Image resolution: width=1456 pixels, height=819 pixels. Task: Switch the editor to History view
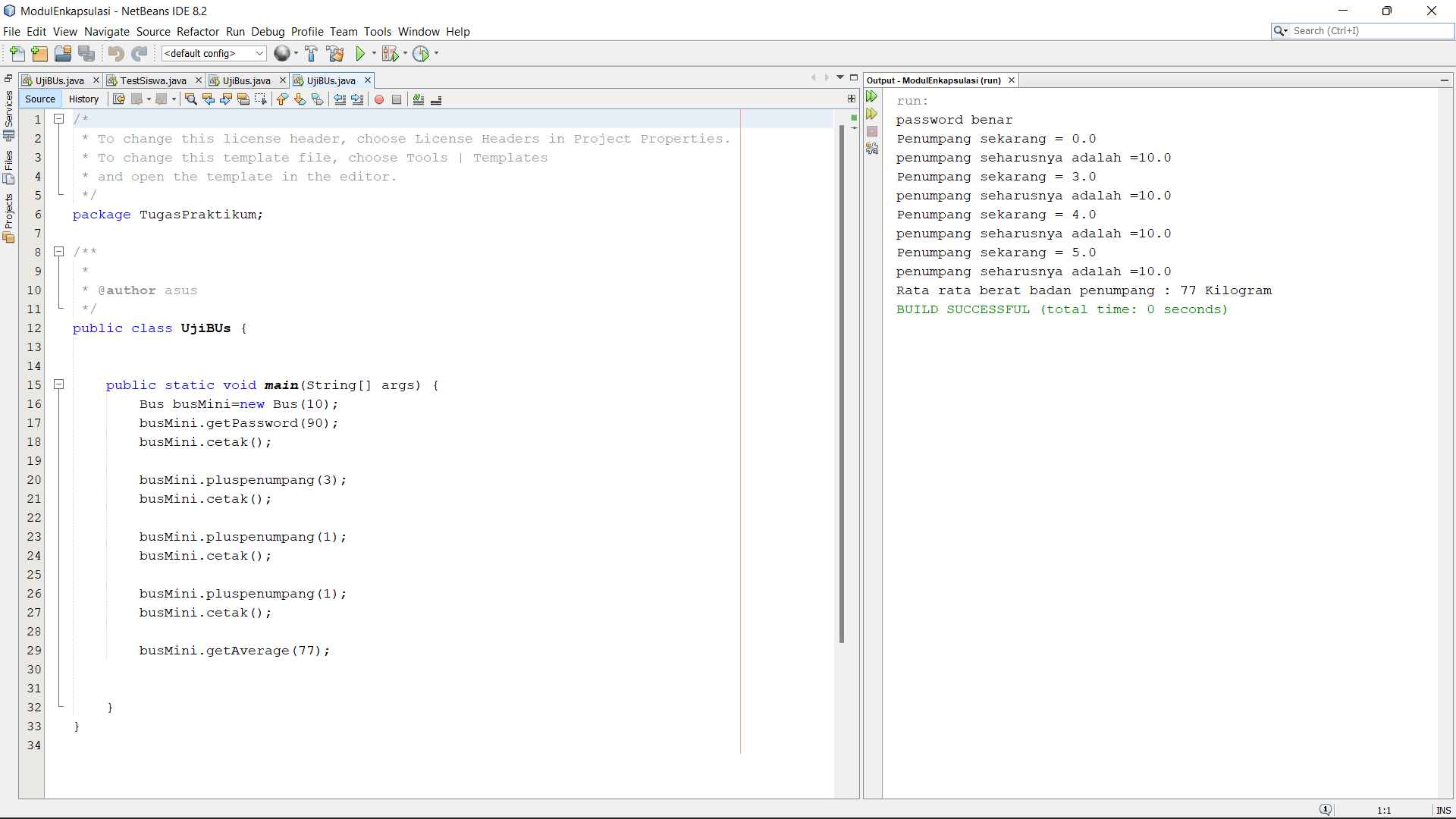pyautogui.click(x=83, y=99)
